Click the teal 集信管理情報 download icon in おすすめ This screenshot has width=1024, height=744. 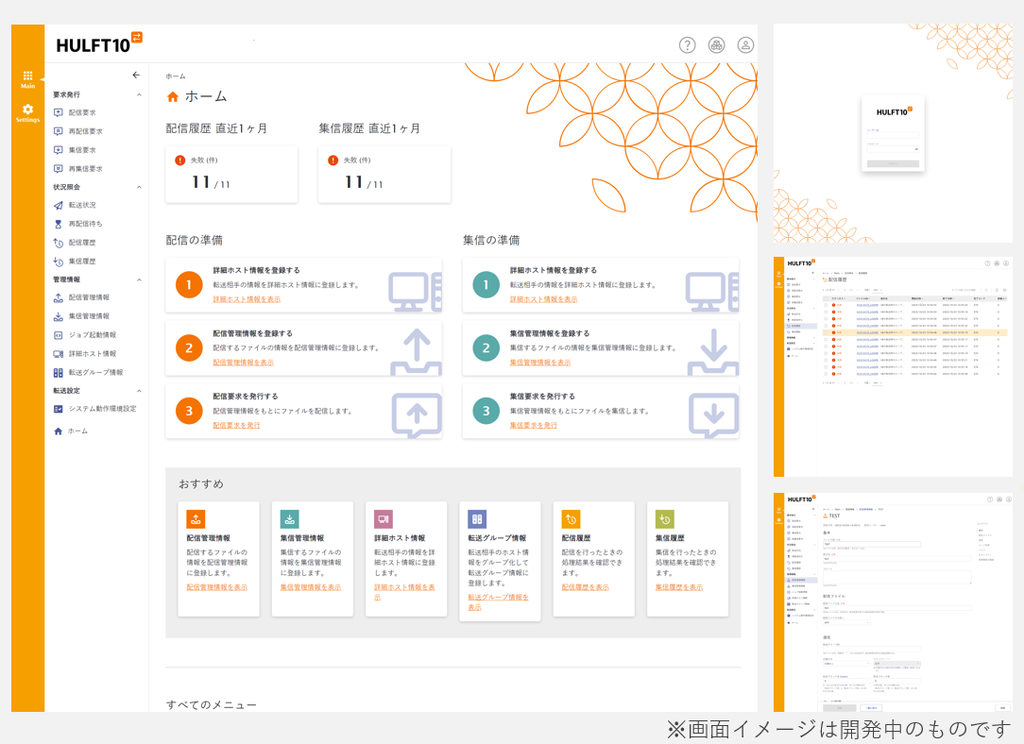[289, 519]
